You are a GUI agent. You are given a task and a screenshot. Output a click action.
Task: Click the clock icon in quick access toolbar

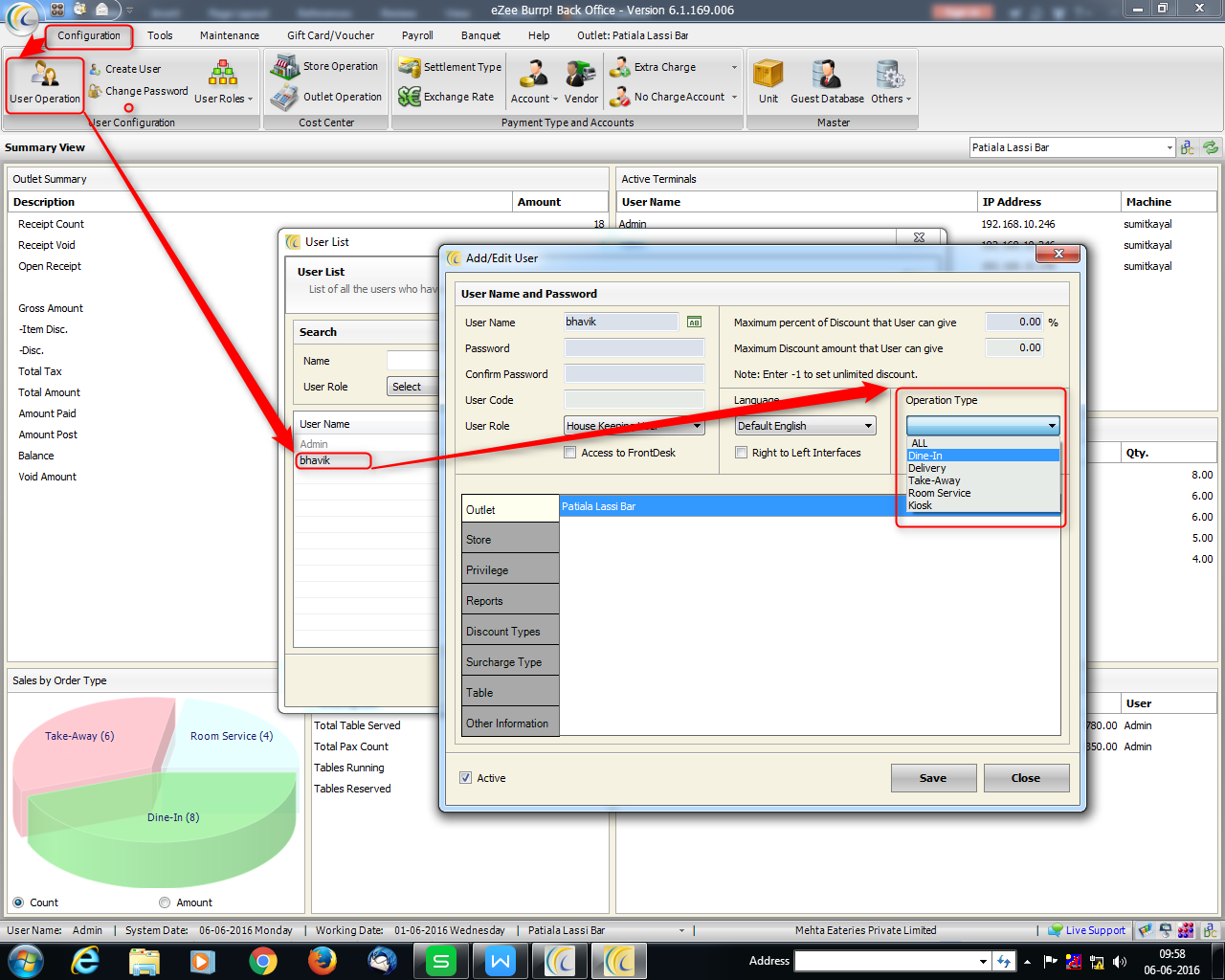[79, 10]
